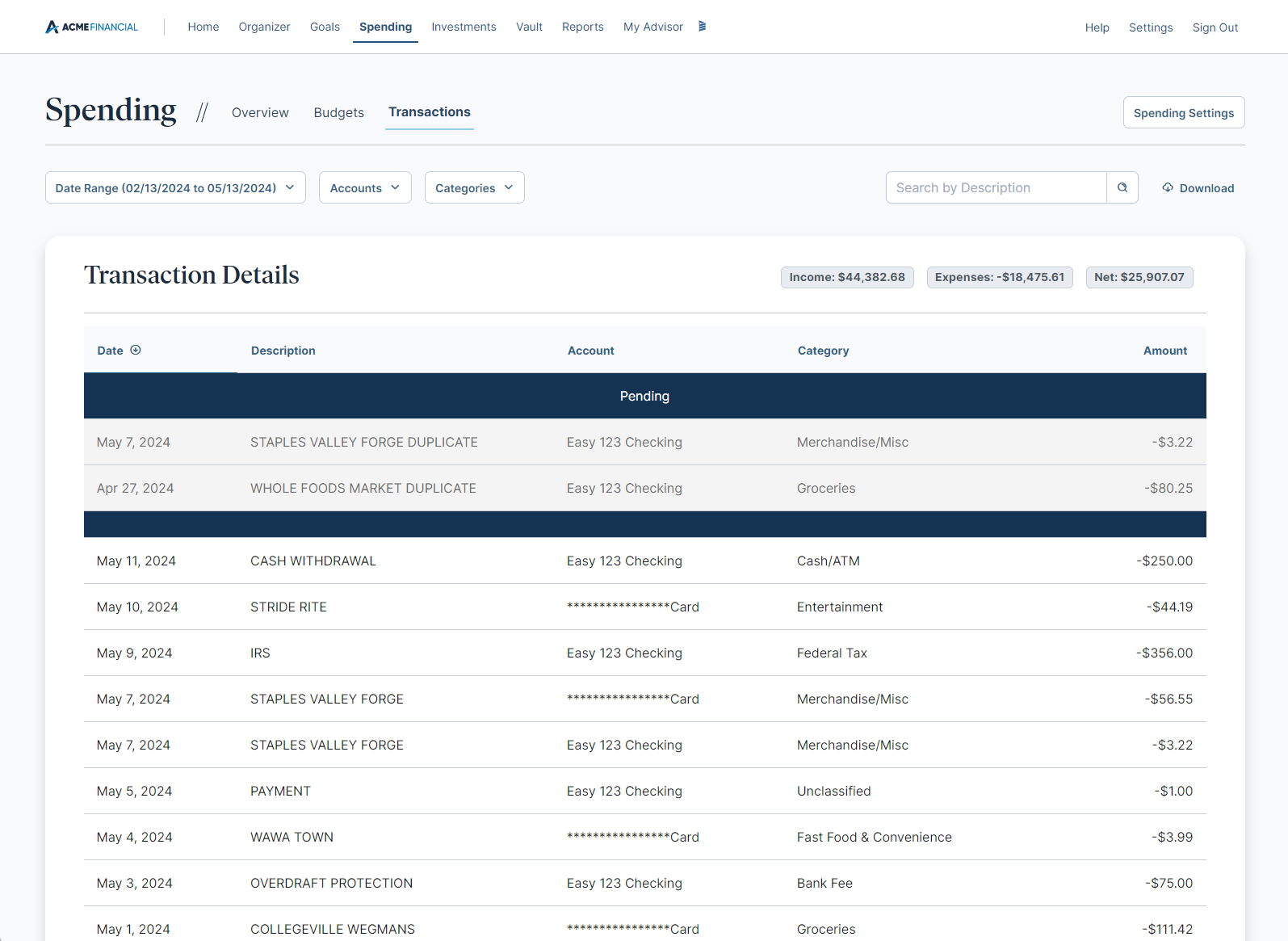Open the Vault nav item

point(529,27)
